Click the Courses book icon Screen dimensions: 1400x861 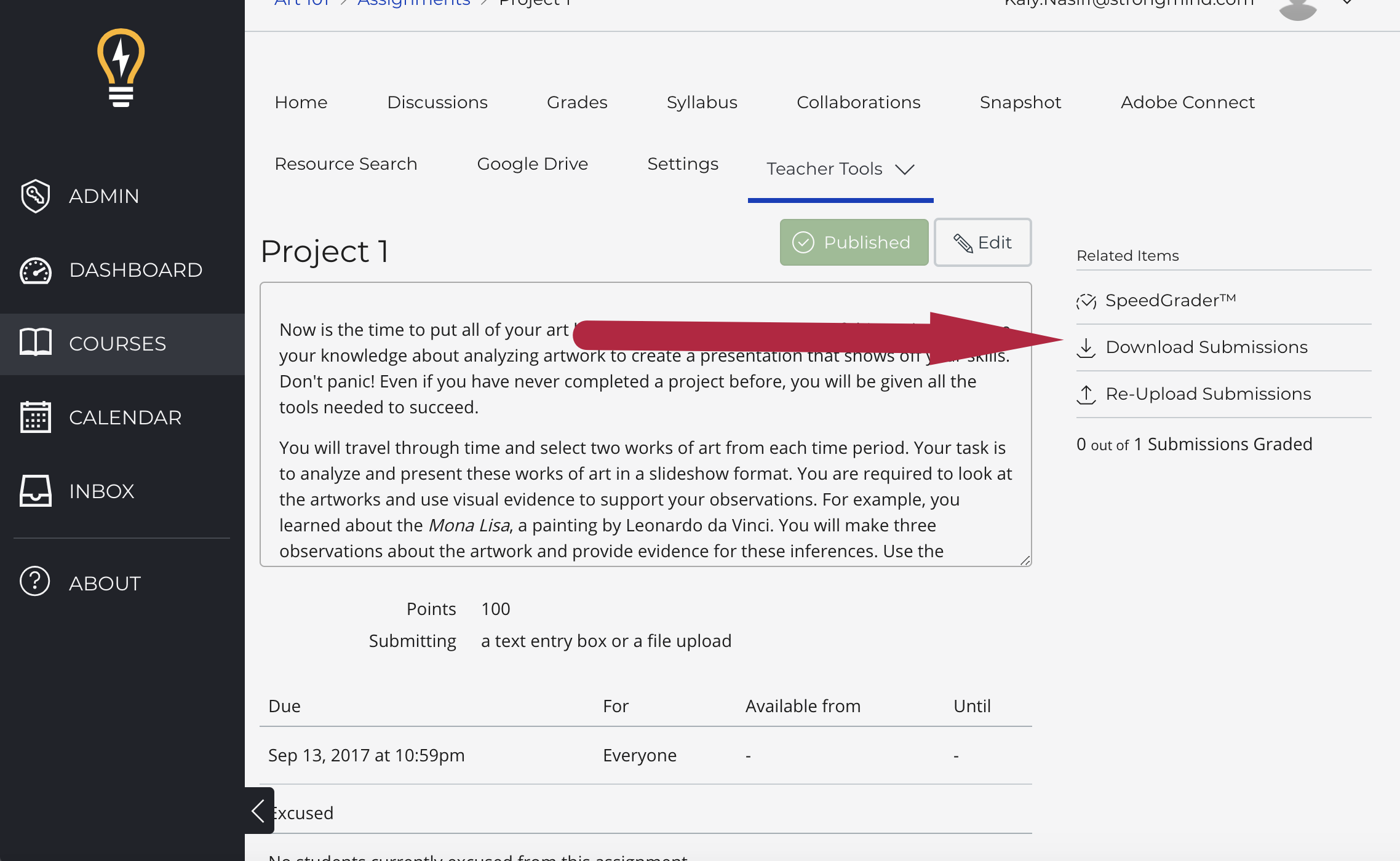(35, 342)
